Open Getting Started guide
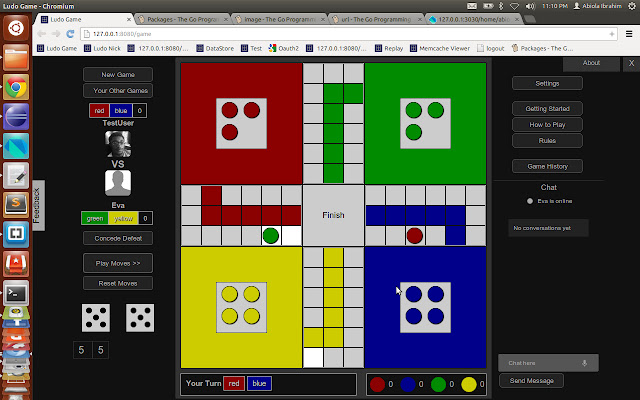The image size is (640, 400). 547,109
